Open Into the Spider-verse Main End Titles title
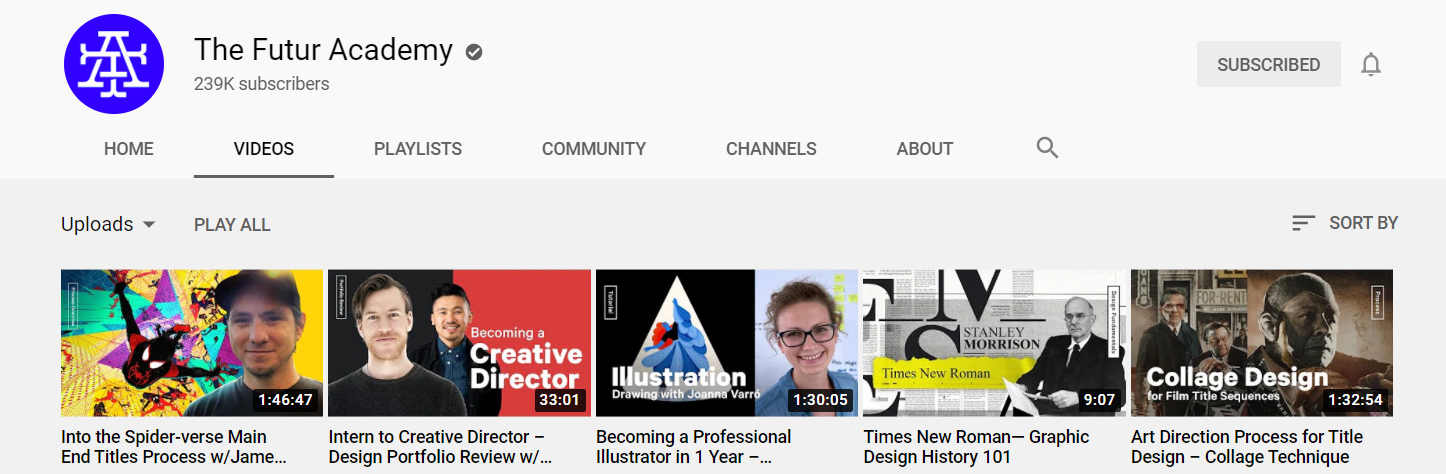 click(174, 447)
